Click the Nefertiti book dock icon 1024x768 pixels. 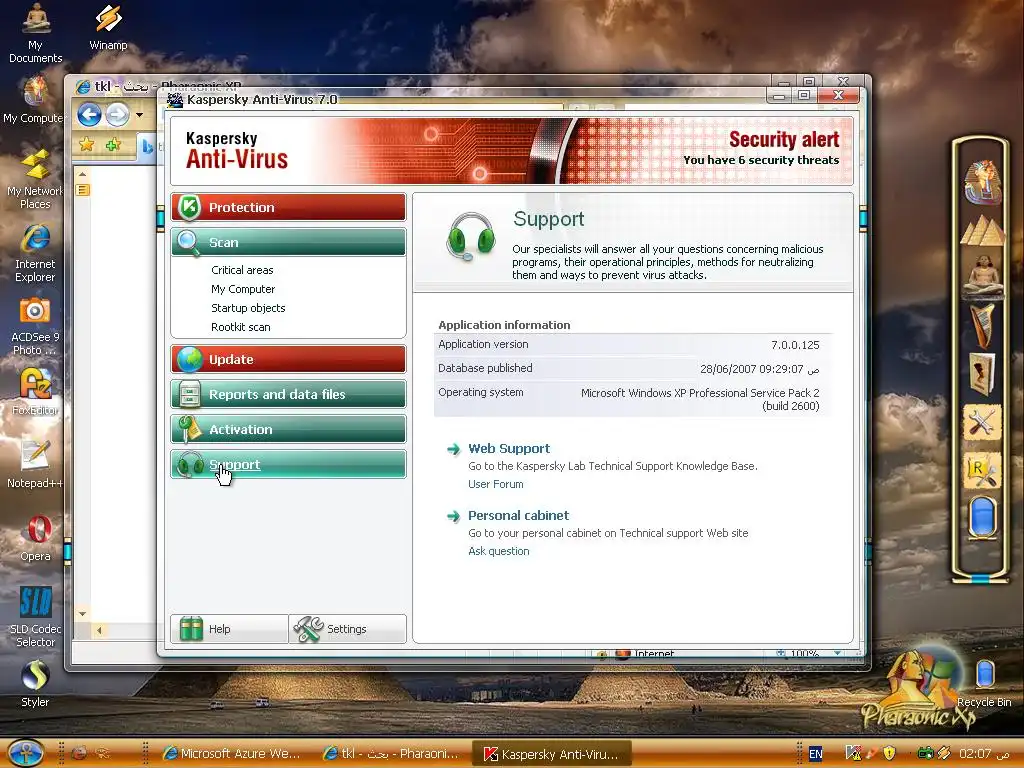pos(982,374)
